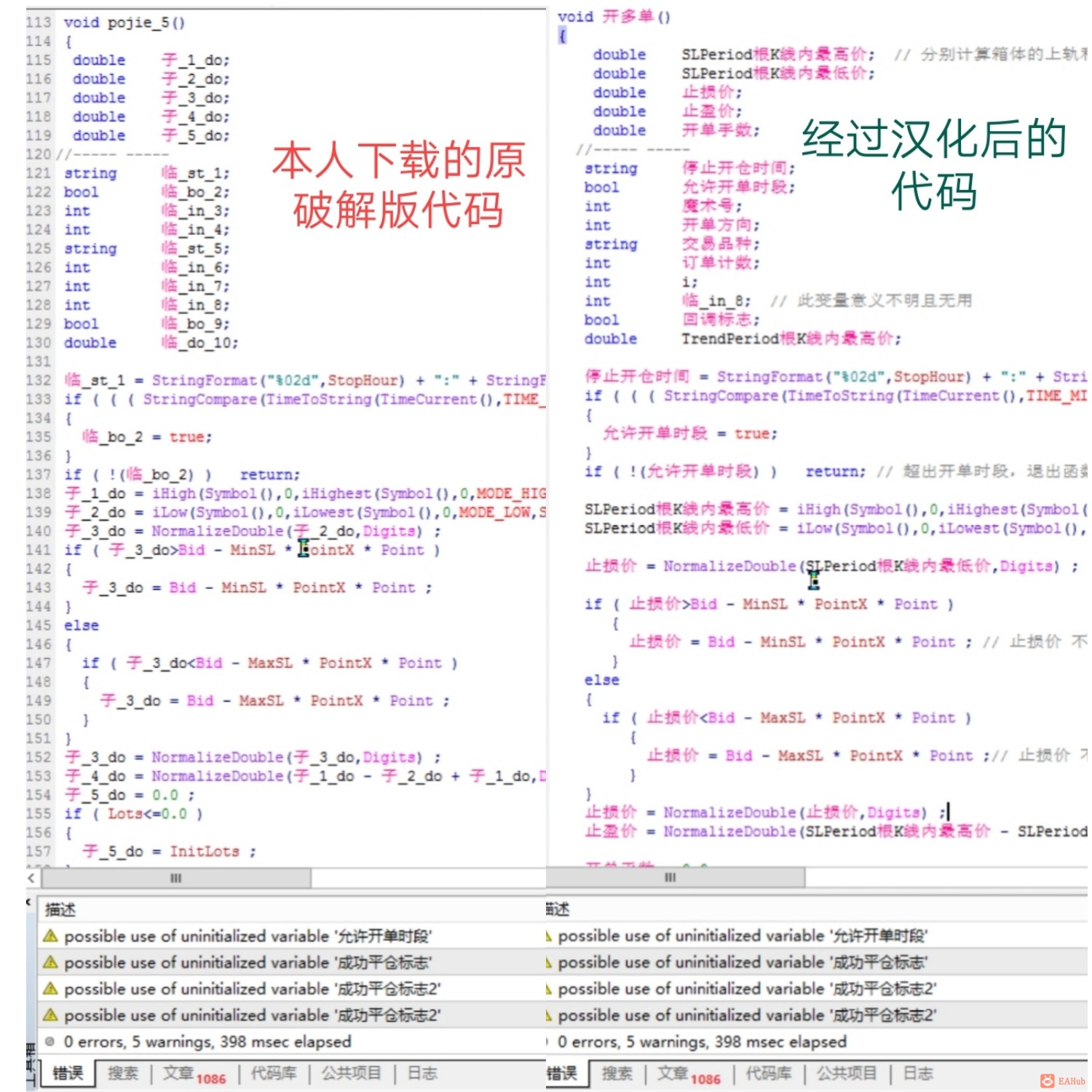Select the 代码库 tab in the left panel
The image size is (1092, 1092).
click(273, 1073)
